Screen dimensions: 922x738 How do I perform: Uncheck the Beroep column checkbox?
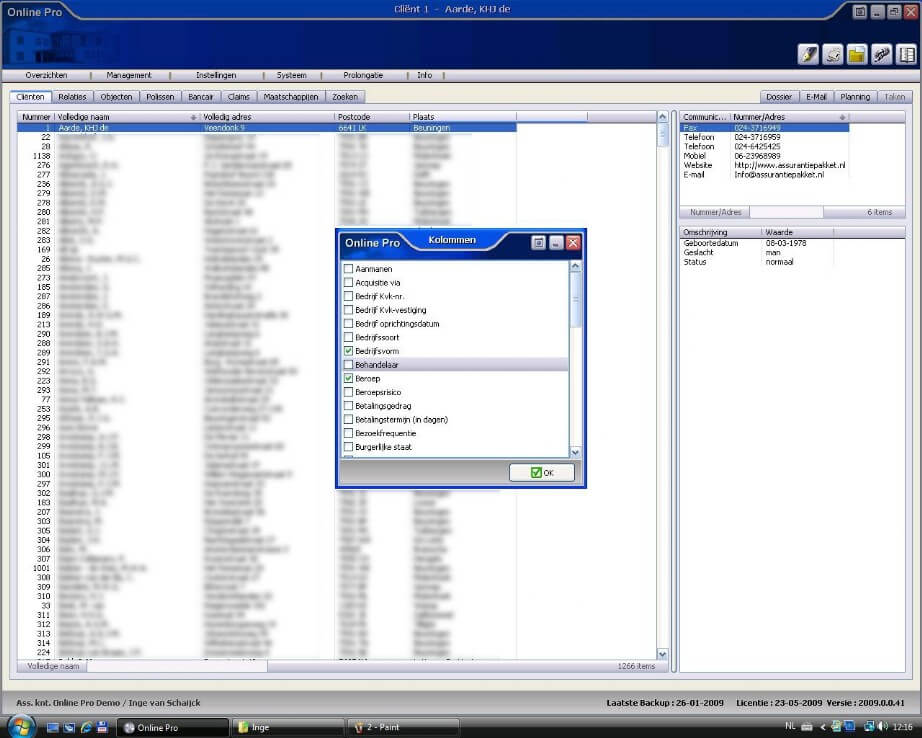point(348,379)
